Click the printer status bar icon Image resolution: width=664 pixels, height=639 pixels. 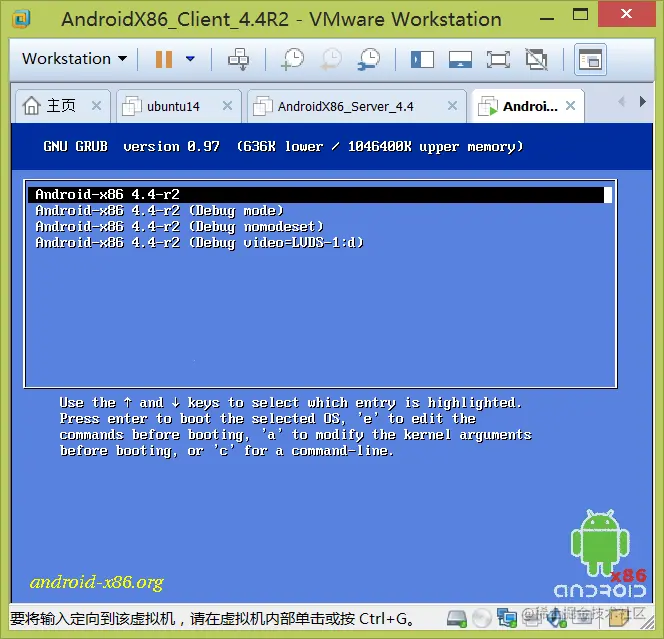pos(531,619)
